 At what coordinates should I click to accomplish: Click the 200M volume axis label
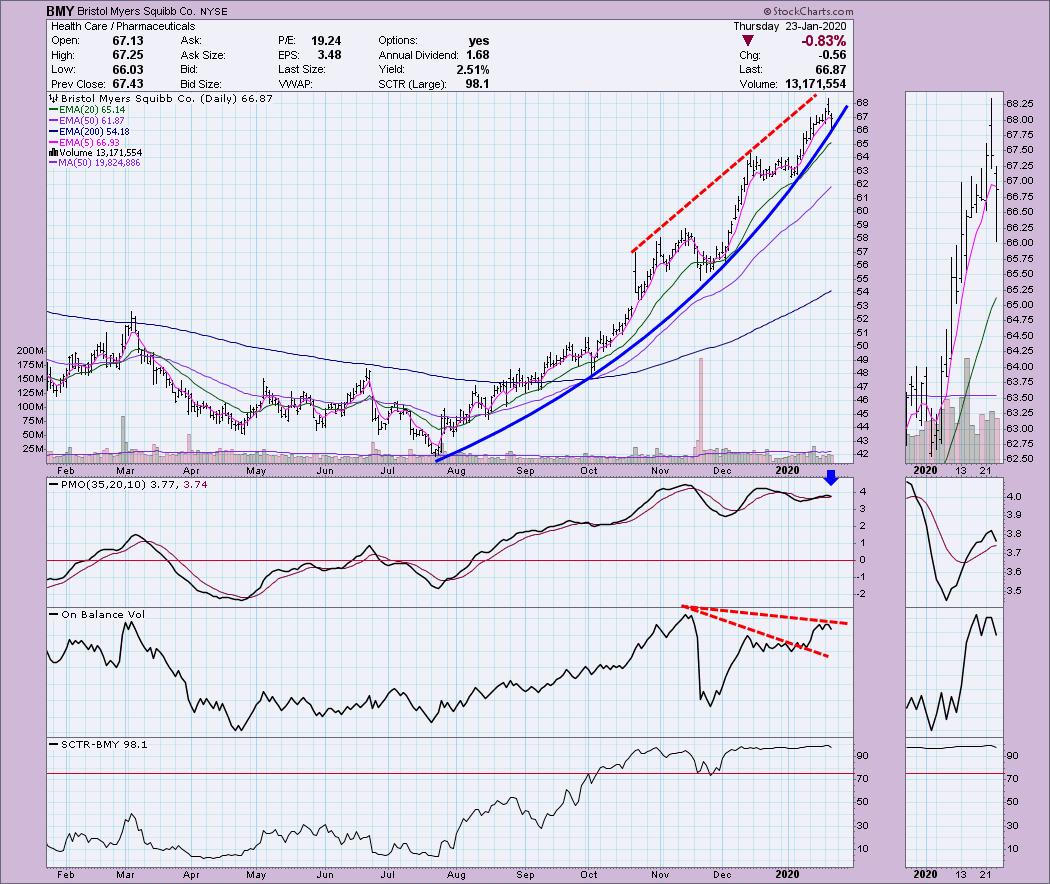(31, 350)
